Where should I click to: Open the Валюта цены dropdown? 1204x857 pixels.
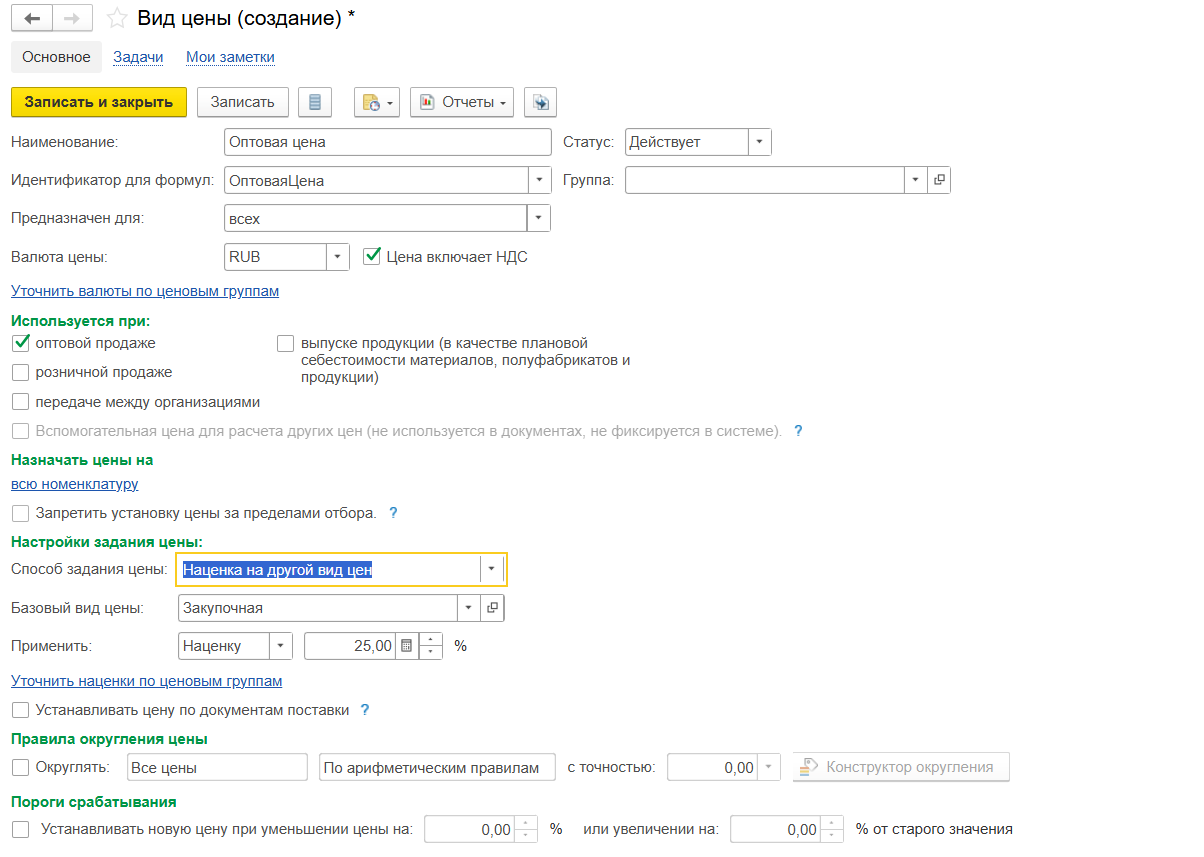[x=338, y=257]
